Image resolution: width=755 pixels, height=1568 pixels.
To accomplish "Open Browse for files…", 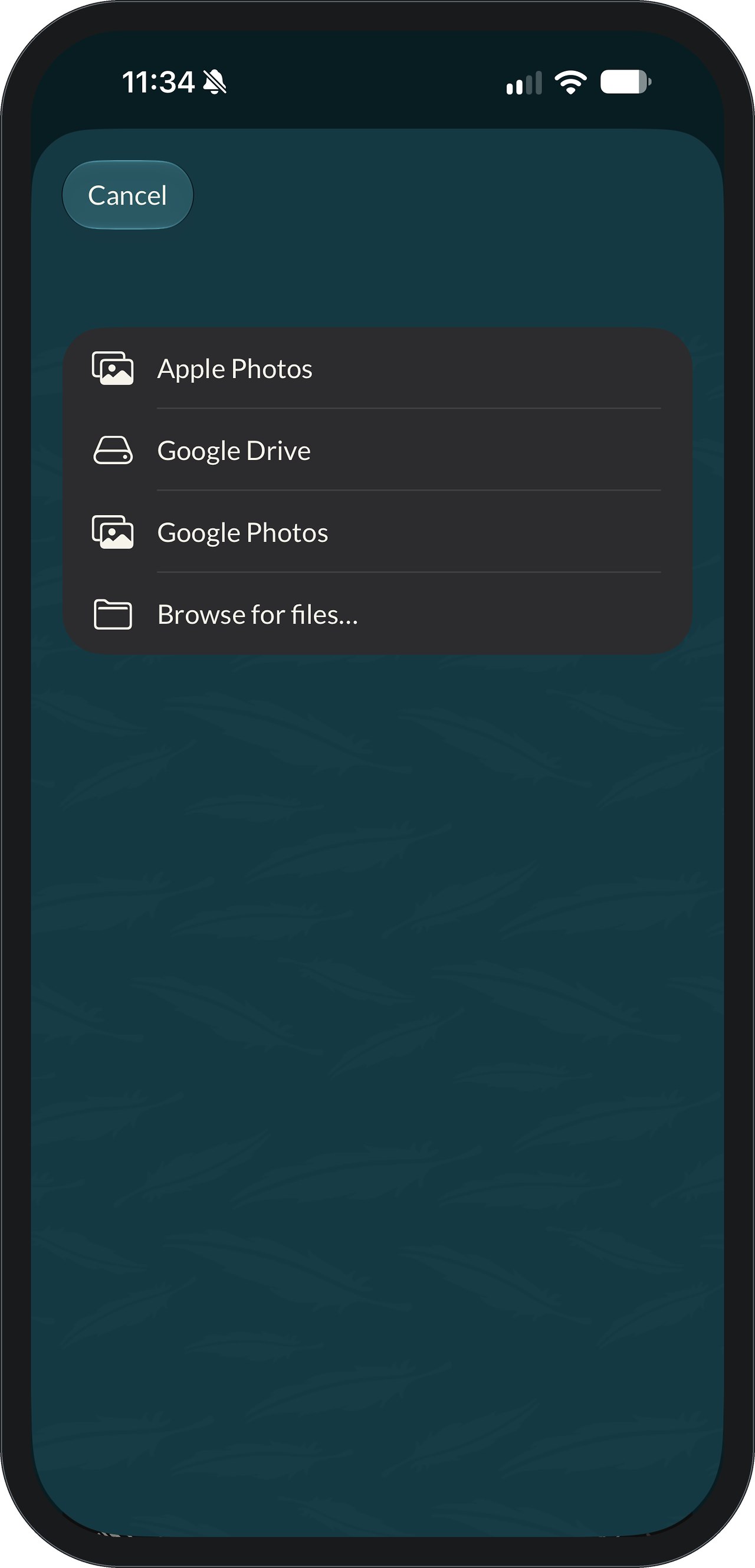I will (x=377, y=614).
